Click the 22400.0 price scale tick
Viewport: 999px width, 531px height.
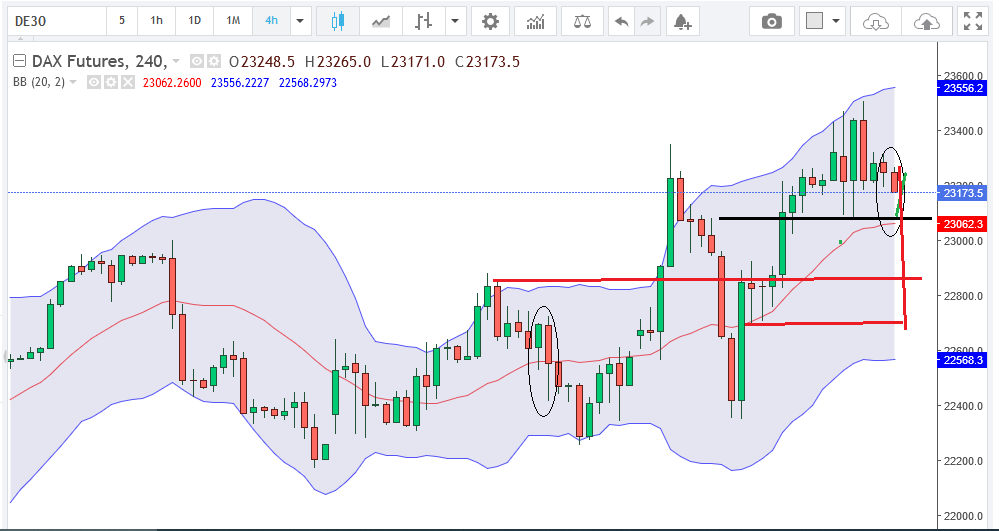tap(965, 406)
